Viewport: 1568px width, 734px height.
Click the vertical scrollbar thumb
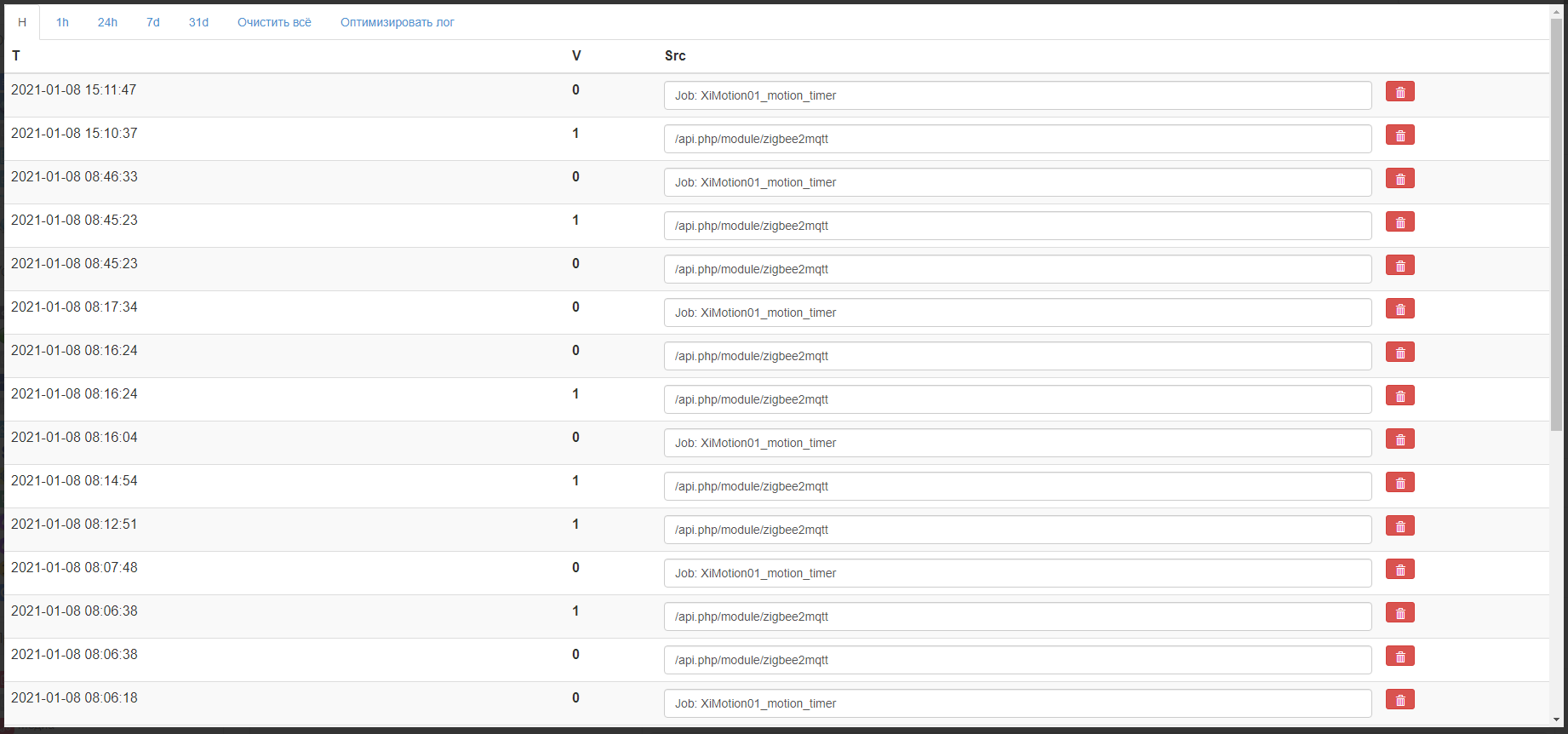pos(1556,221)
